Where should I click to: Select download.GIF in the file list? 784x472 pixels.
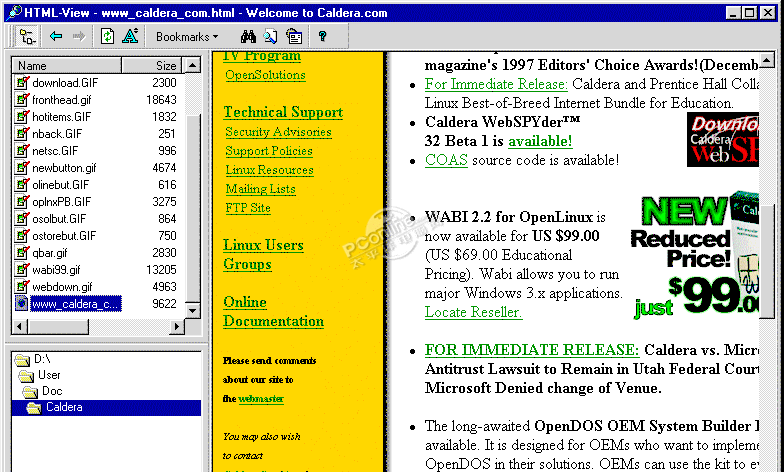(x=65, y=83)
